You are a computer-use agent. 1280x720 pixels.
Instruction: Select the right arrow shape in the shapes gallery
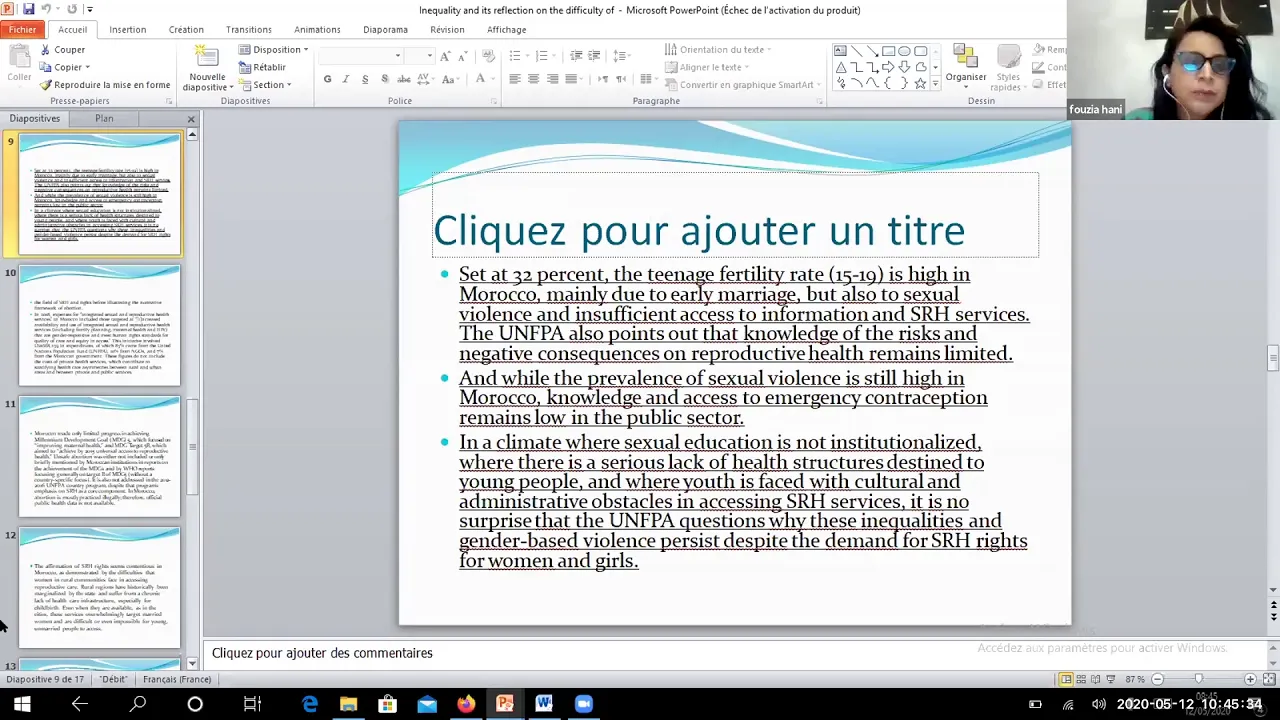tap(888, 67)
